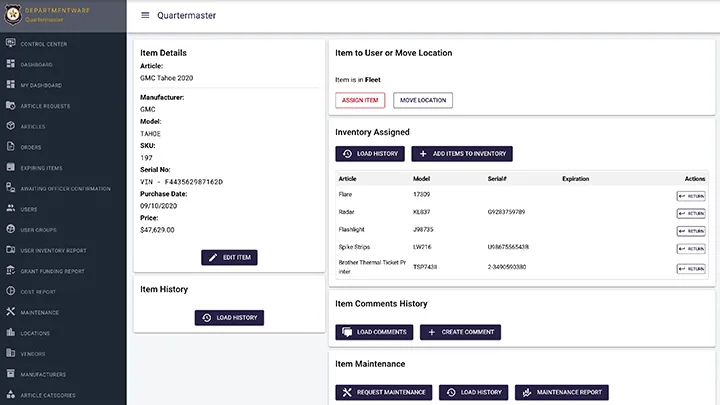Click the article name GMC Tahoe 2020
720x405 pixels.
click(x=167, y=78)
